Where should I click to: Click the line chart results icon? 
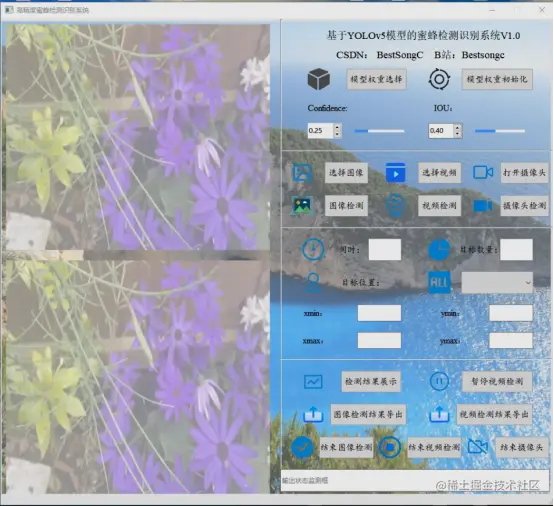tap(313, 382)
